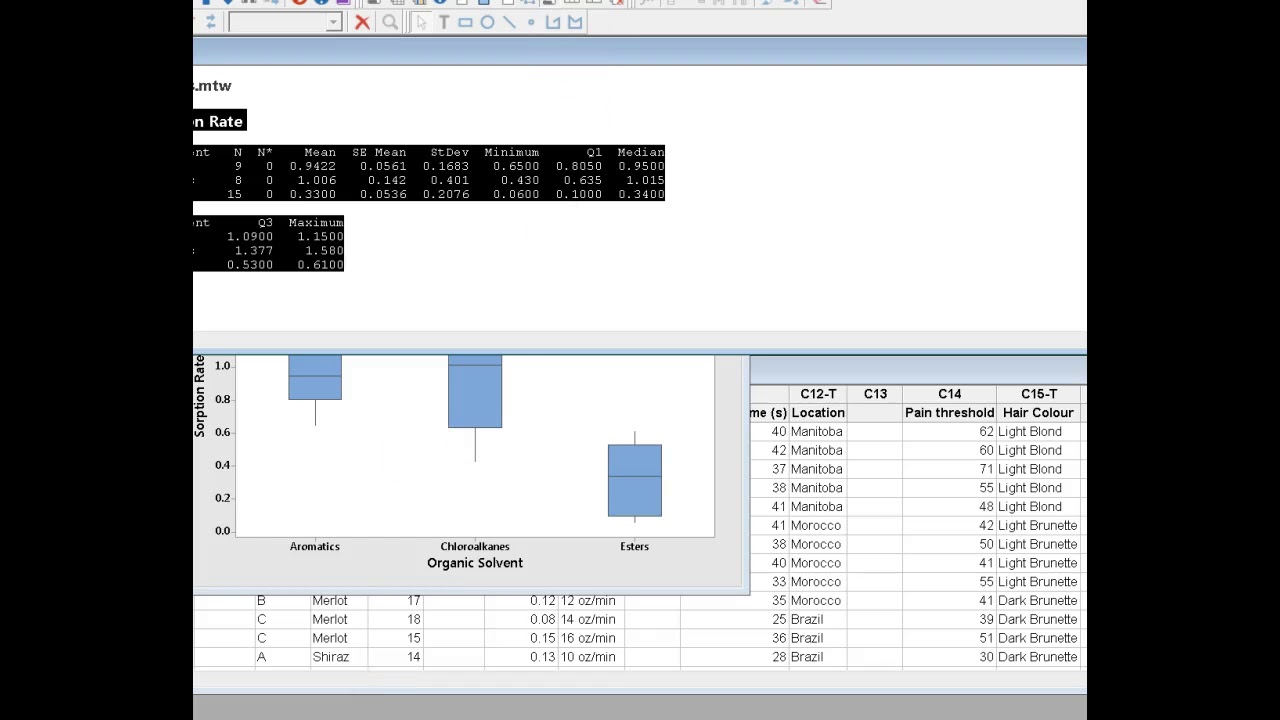Click the Esters axis label
Image resolution: width=1280 pixels, height=720 pixels.
click(635, 546)
